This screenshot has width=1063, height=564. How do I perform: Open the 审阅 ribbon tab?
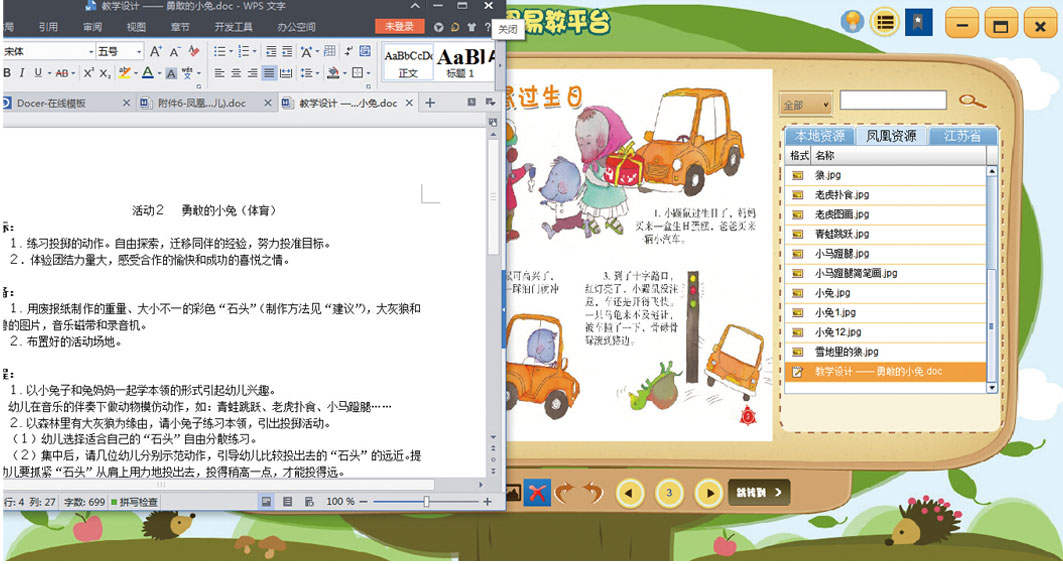(x=92, y=27)
